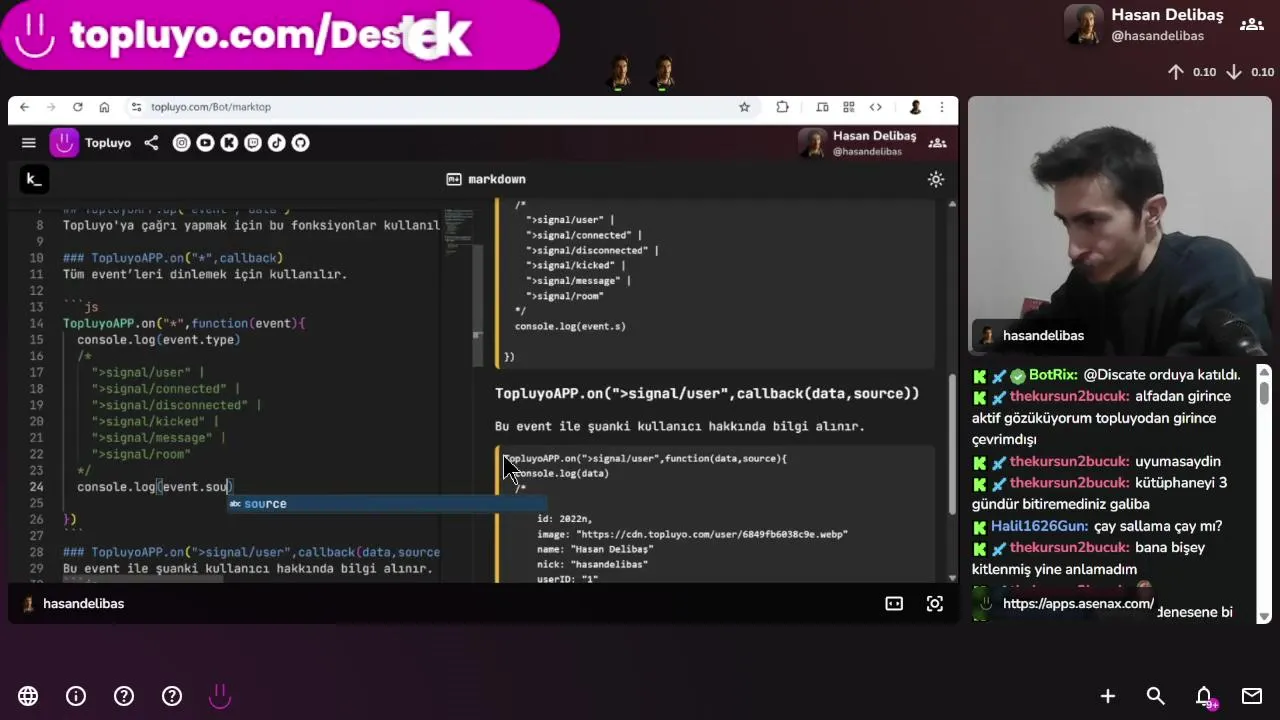Open the Twitch social link
1280x720 pixels.
(x=253, y=143)
